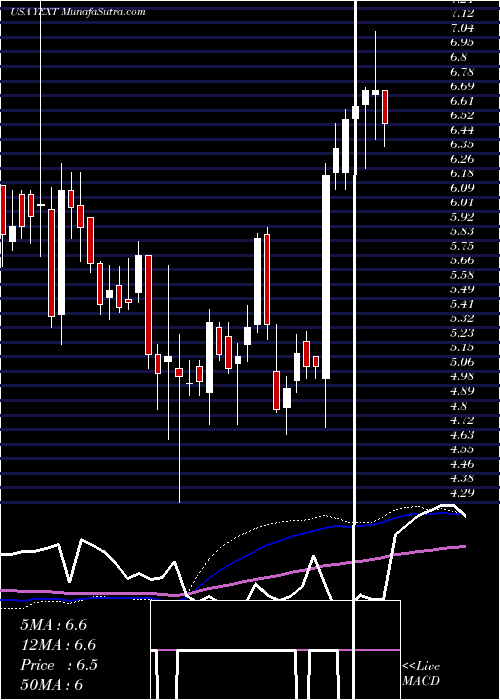Select the 4.72 price axis label
This screenshot has height=700, width=500.
click(462, 420)
